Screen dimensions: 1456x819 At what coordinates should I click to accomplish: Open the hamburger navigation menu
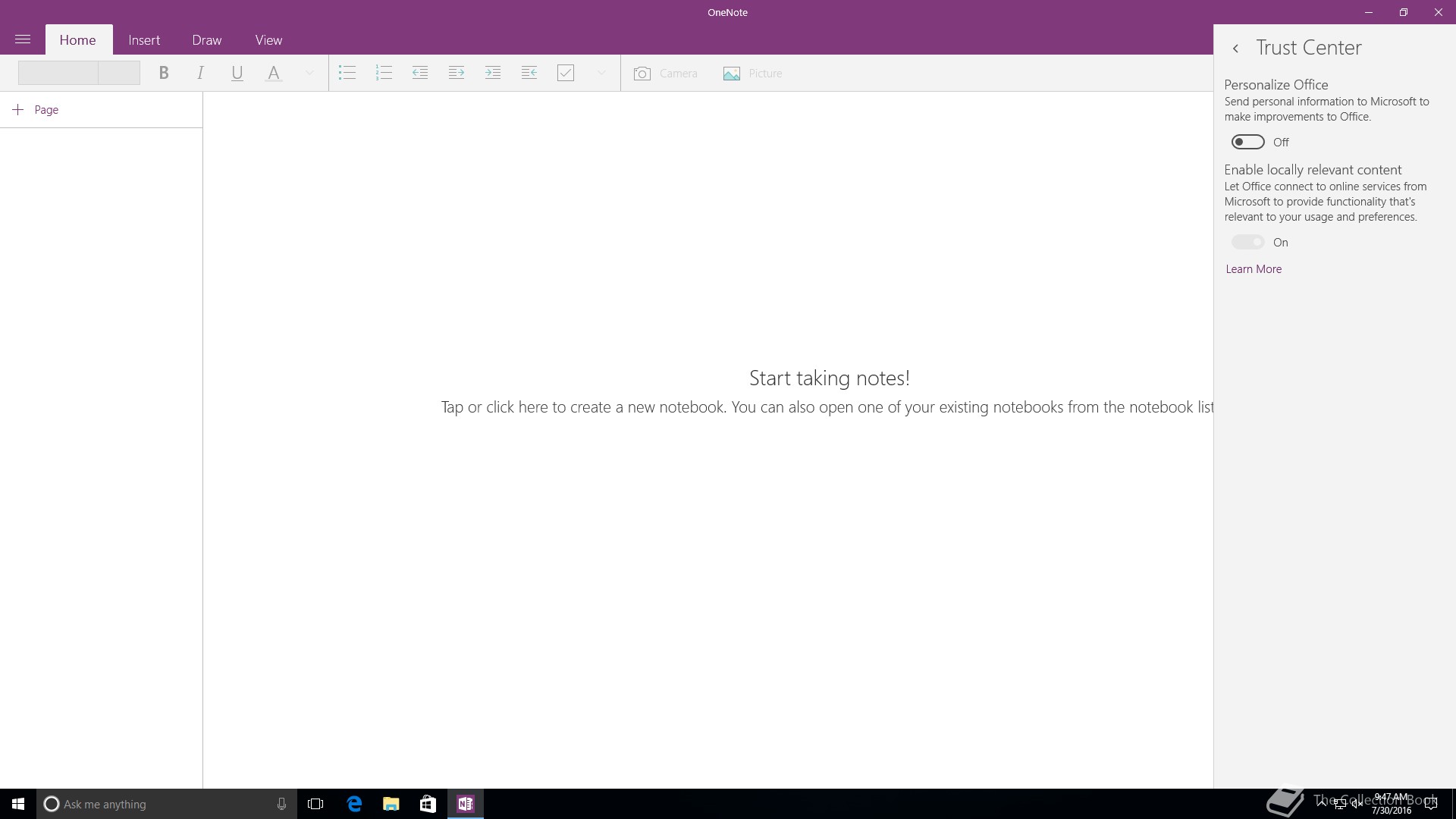(23, 39)
